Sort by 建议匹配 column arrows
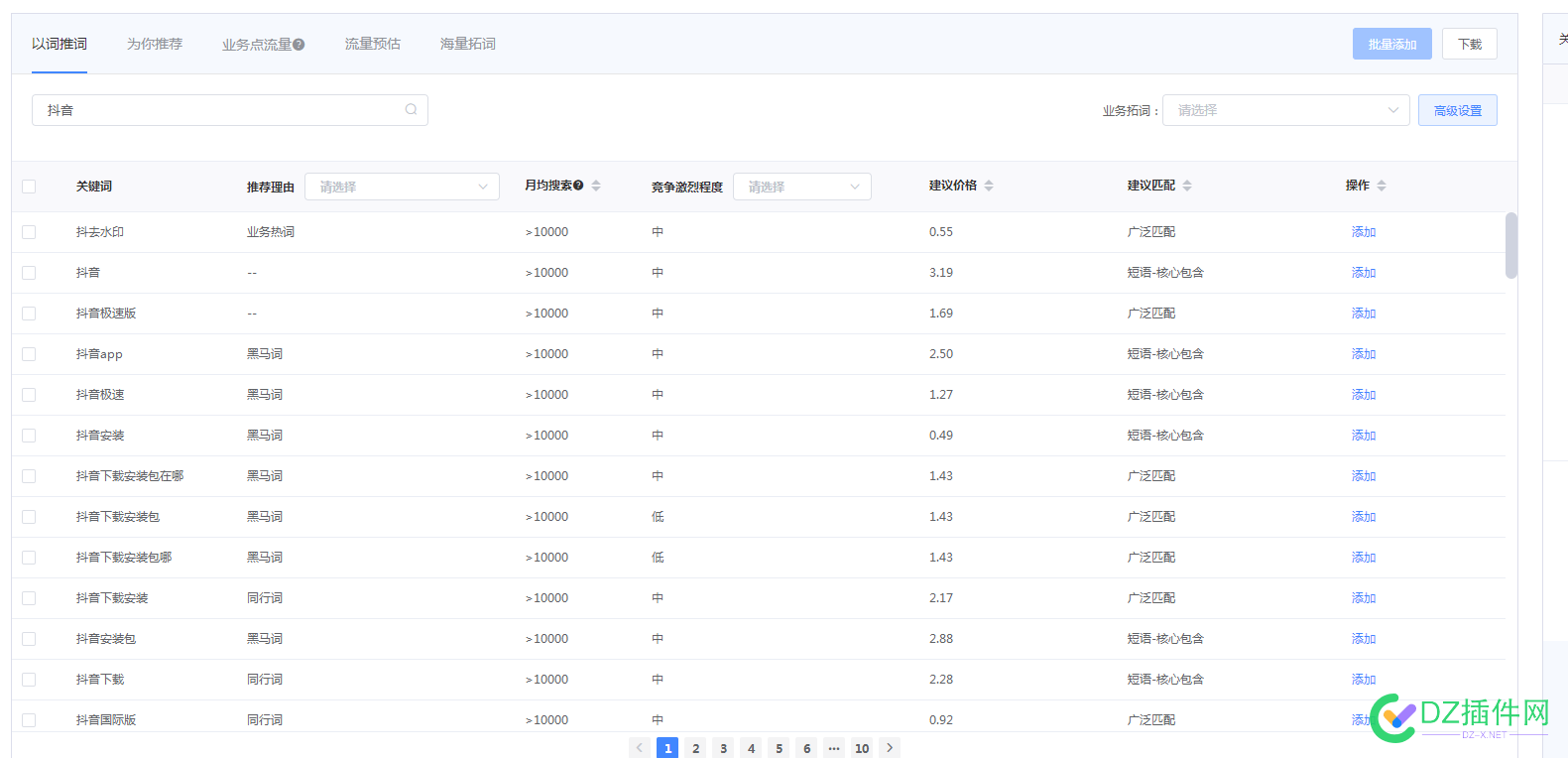1568x758 pixels. click(1187, 186)
